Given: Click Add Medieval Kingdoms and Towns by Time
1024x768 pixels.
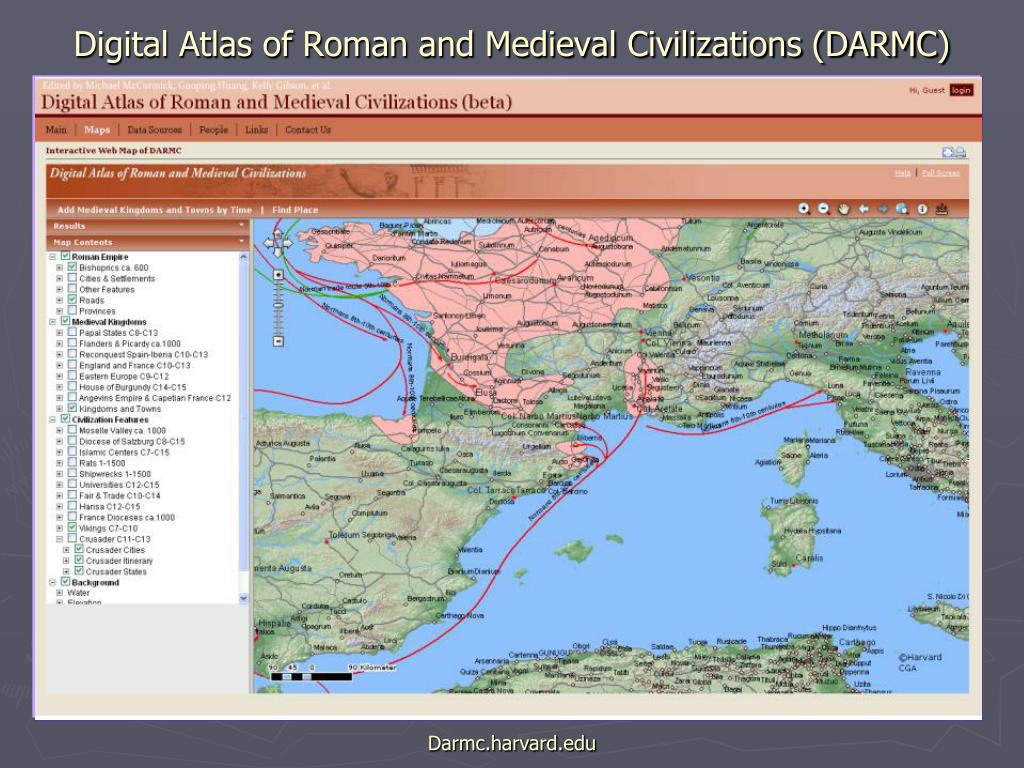Looking at the screenshot, I should point(154,210).
